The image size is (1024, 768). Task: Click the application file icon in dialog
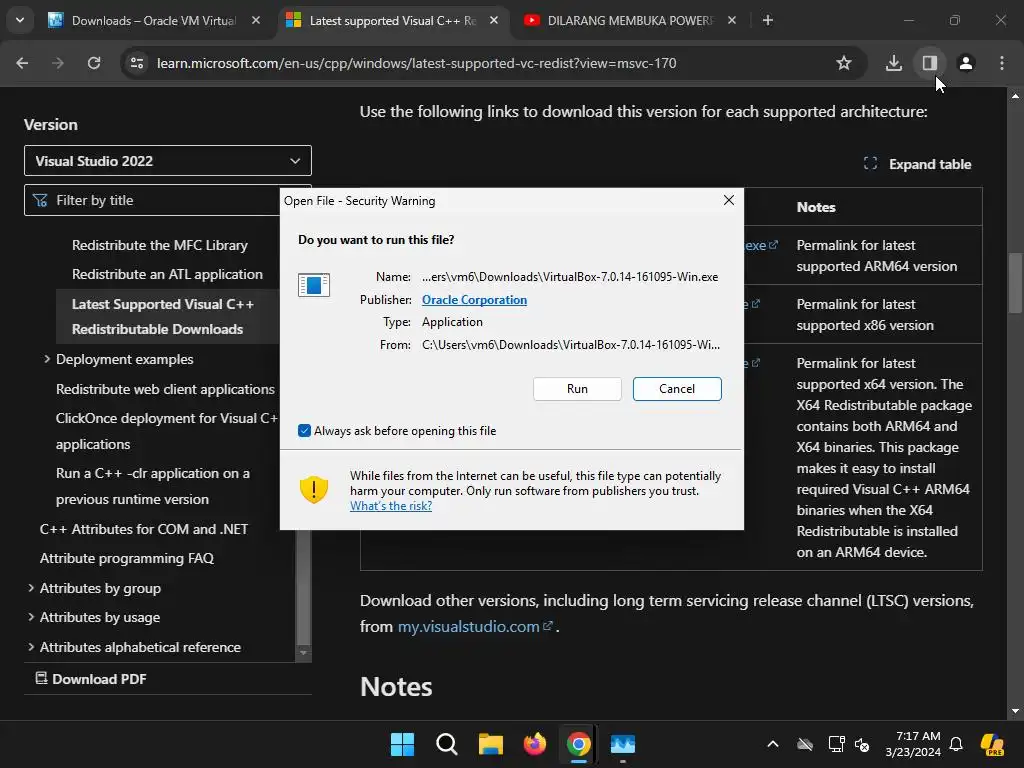(313, 285)
